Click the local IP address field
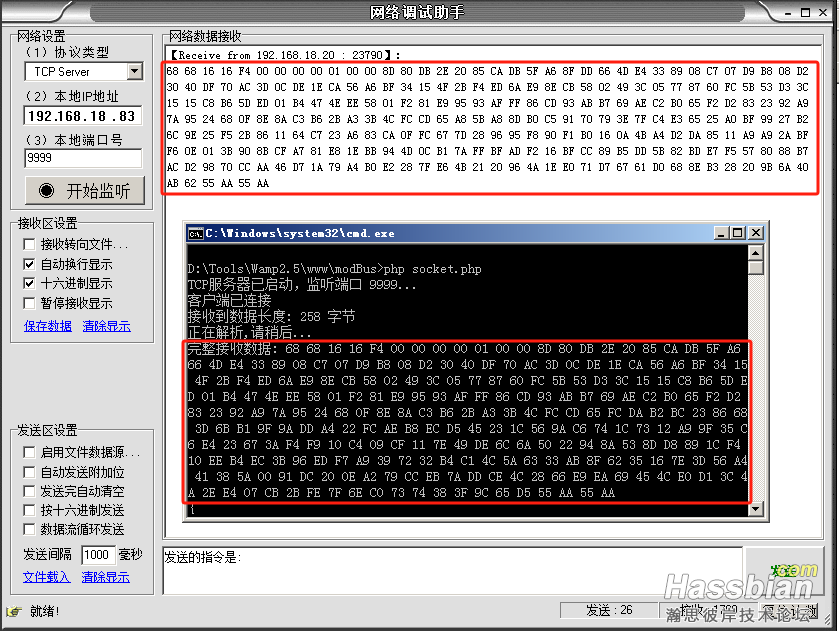The image size is (839, 633). (84, 115)
